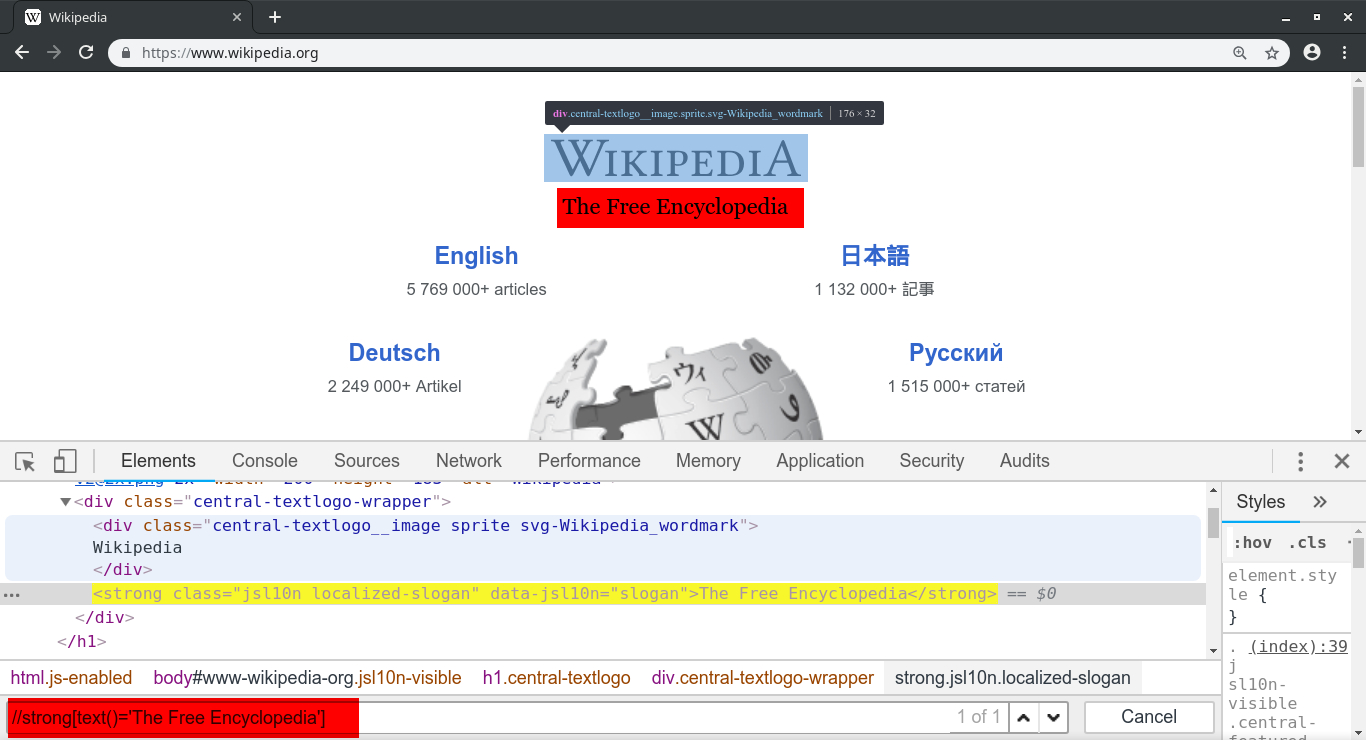Select body#www-wikipedia-org in the breadcrumb
The image size is (1366, 740).
307,678
